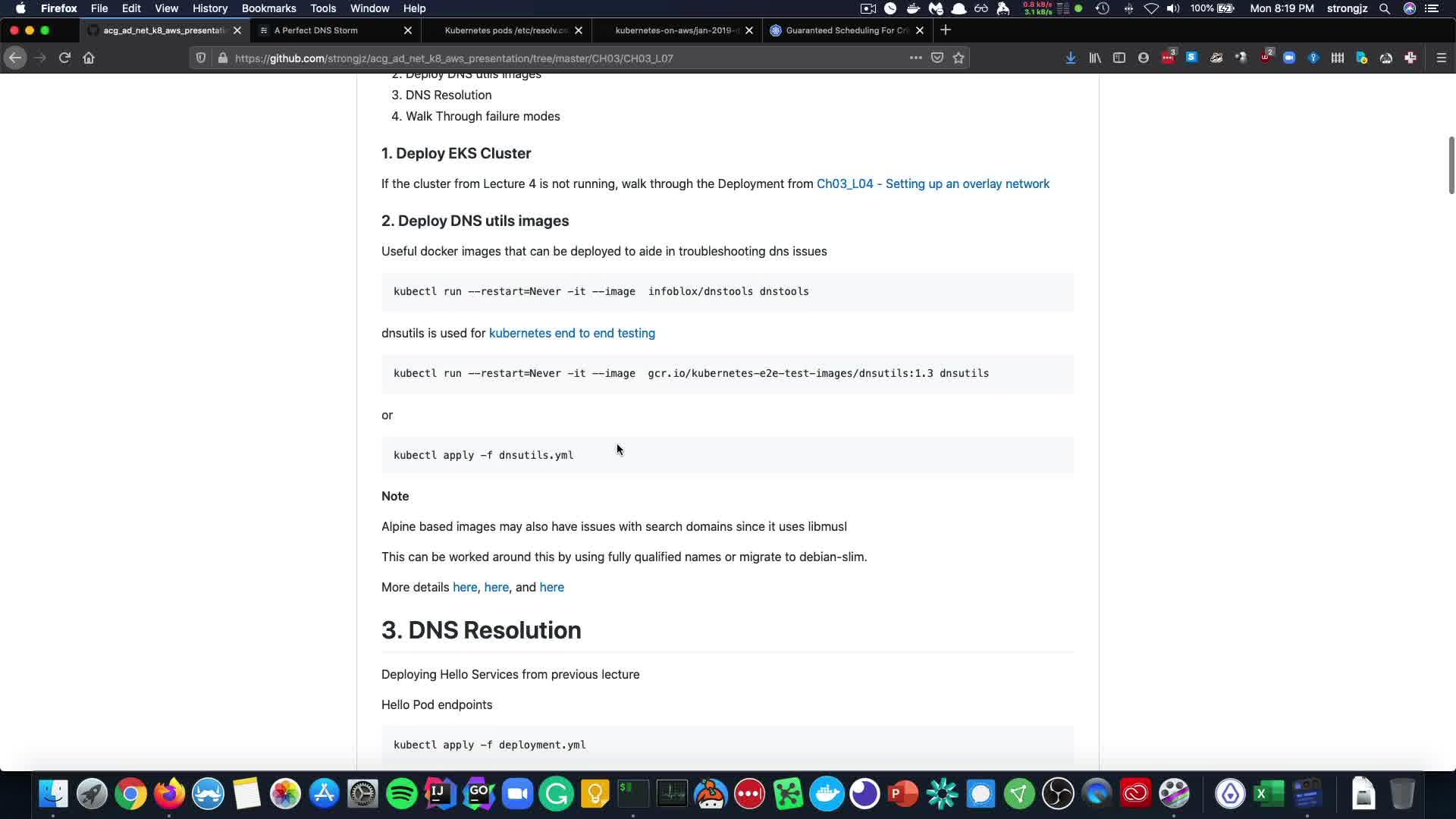Viewport: 1456px width, 819px height.
Task: Show site security padlock info
Action: point(222,58)
